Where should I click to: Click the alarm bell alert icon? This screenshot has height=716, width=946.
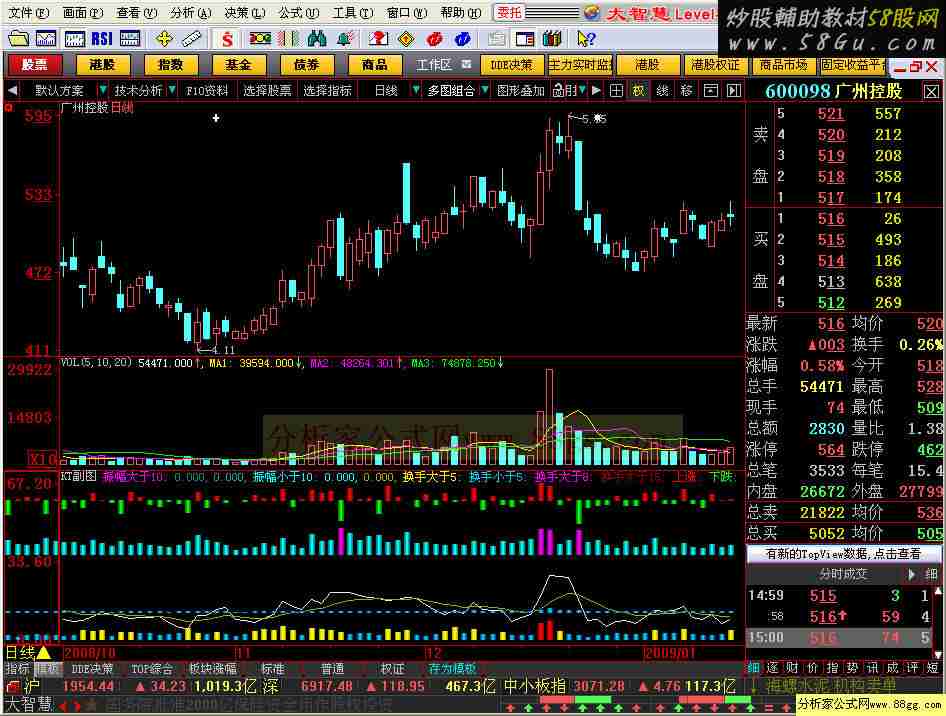[345, 39]
